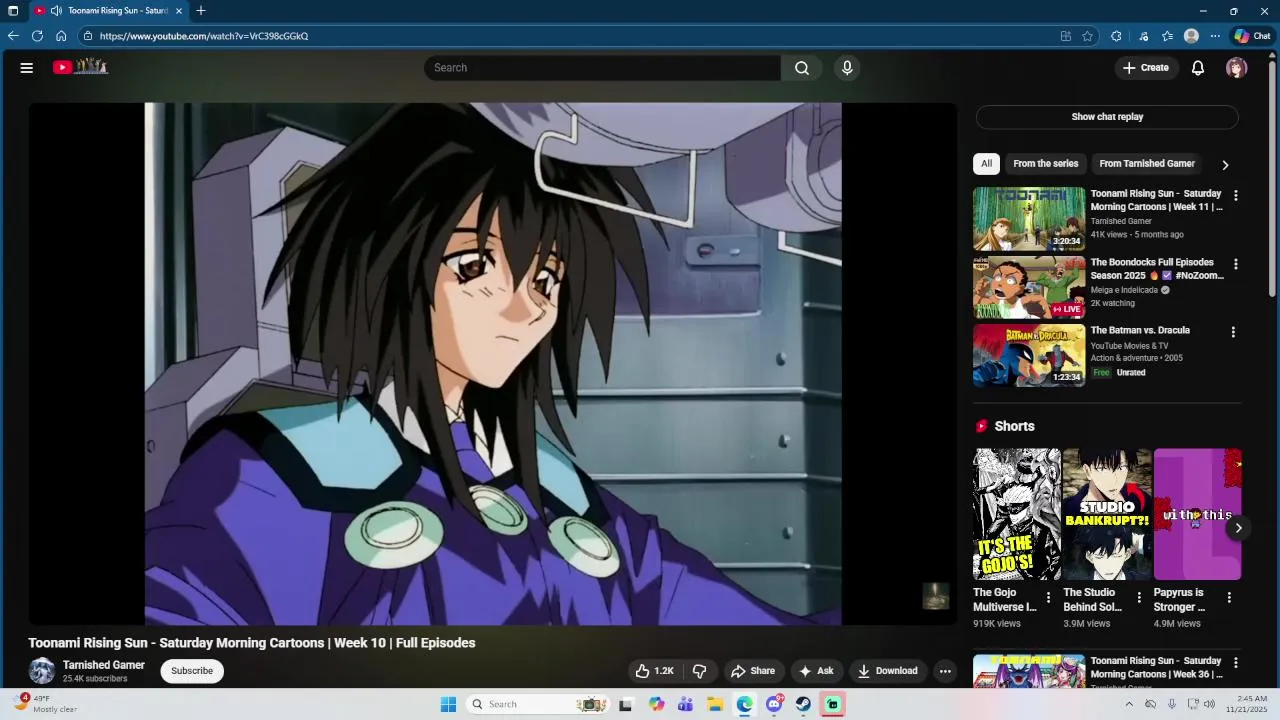Show next Shorts with arrow
Image resolution: width=1280 pixels, height=720 pixels.
pyautogui.click(x=1238, y=528)
